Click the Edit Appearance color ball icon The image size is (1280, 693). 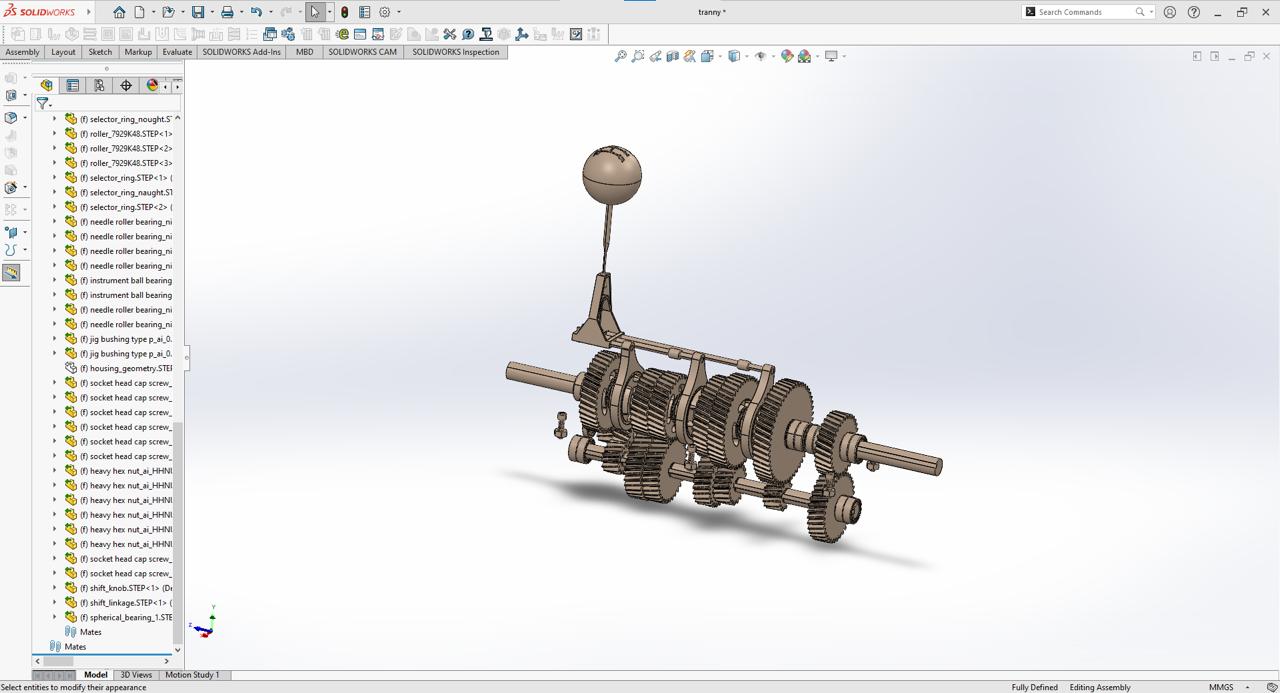pyautogui.click(x=787, y=56)
